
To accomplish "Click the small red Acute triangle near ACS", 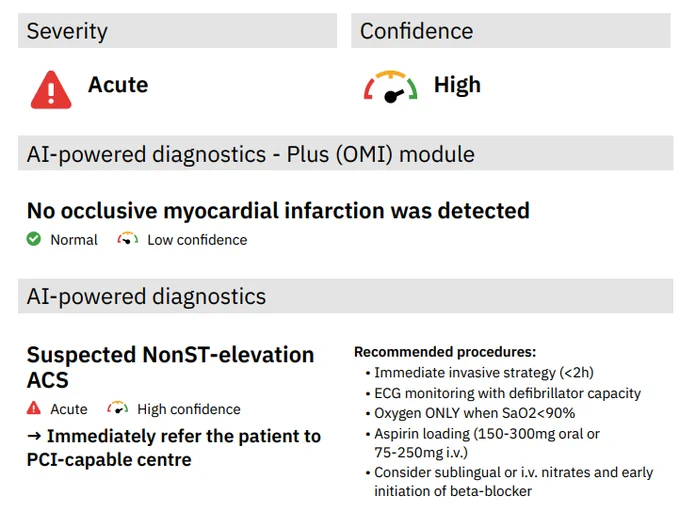I will point(33,408).
